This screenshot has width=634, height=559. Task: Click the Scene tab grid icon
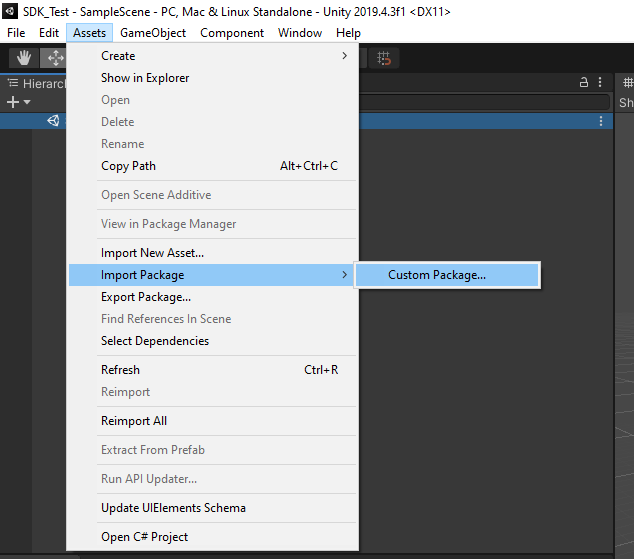627,83
